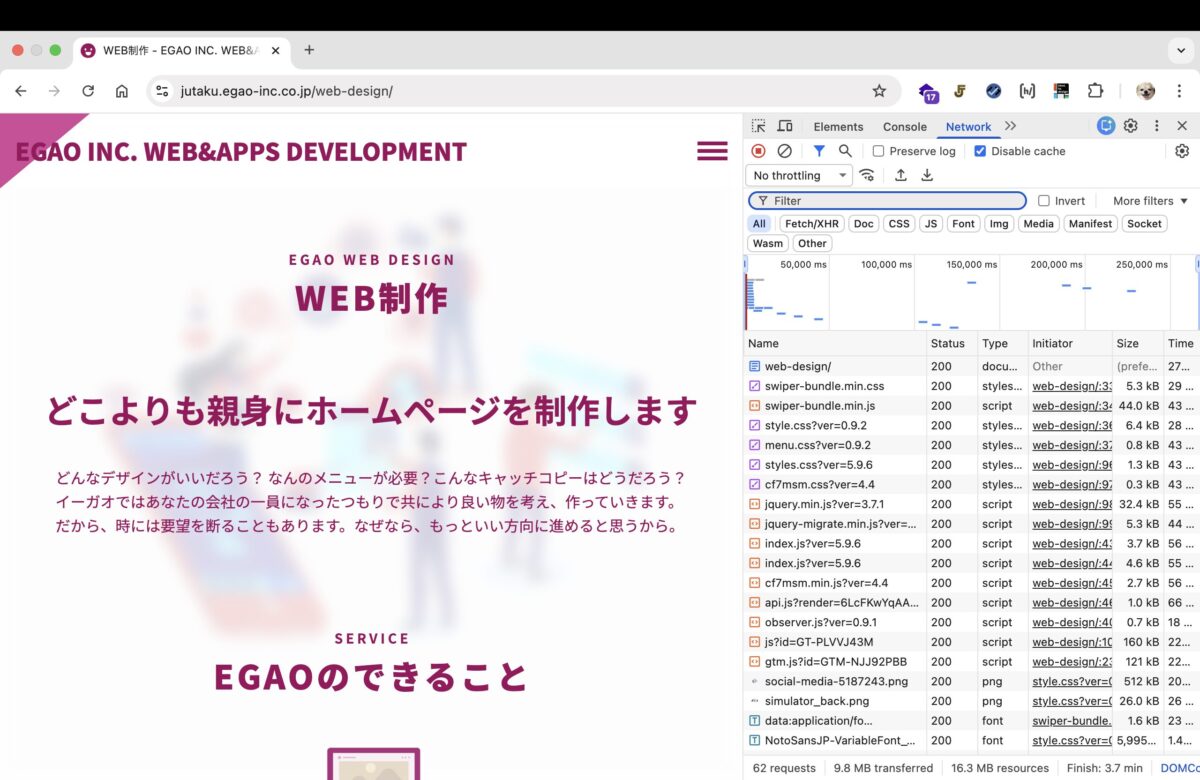Viewport: 1200px width, 780px height.
Task: Click the swiper-bundle.min.js initiator link
Action: point(1071,406)
